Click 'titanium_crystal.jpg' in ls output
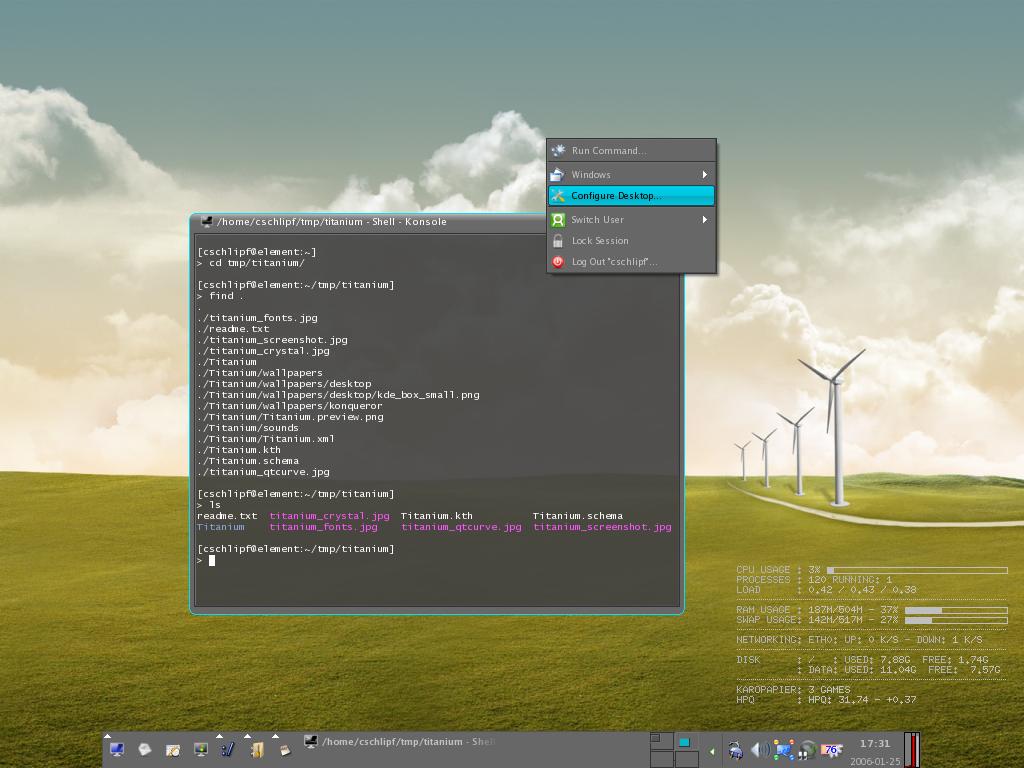 click(x=329, y=516)
